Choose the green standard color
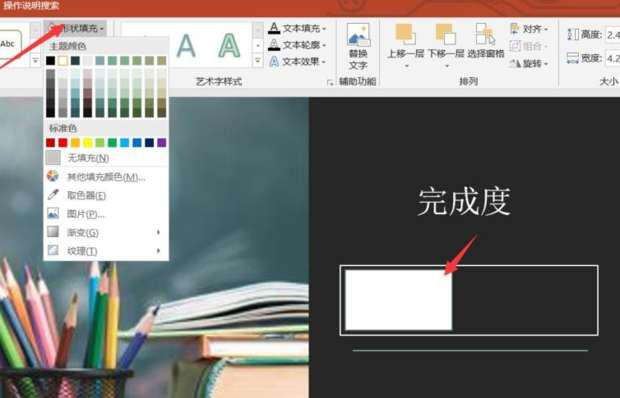 point(112,143)
